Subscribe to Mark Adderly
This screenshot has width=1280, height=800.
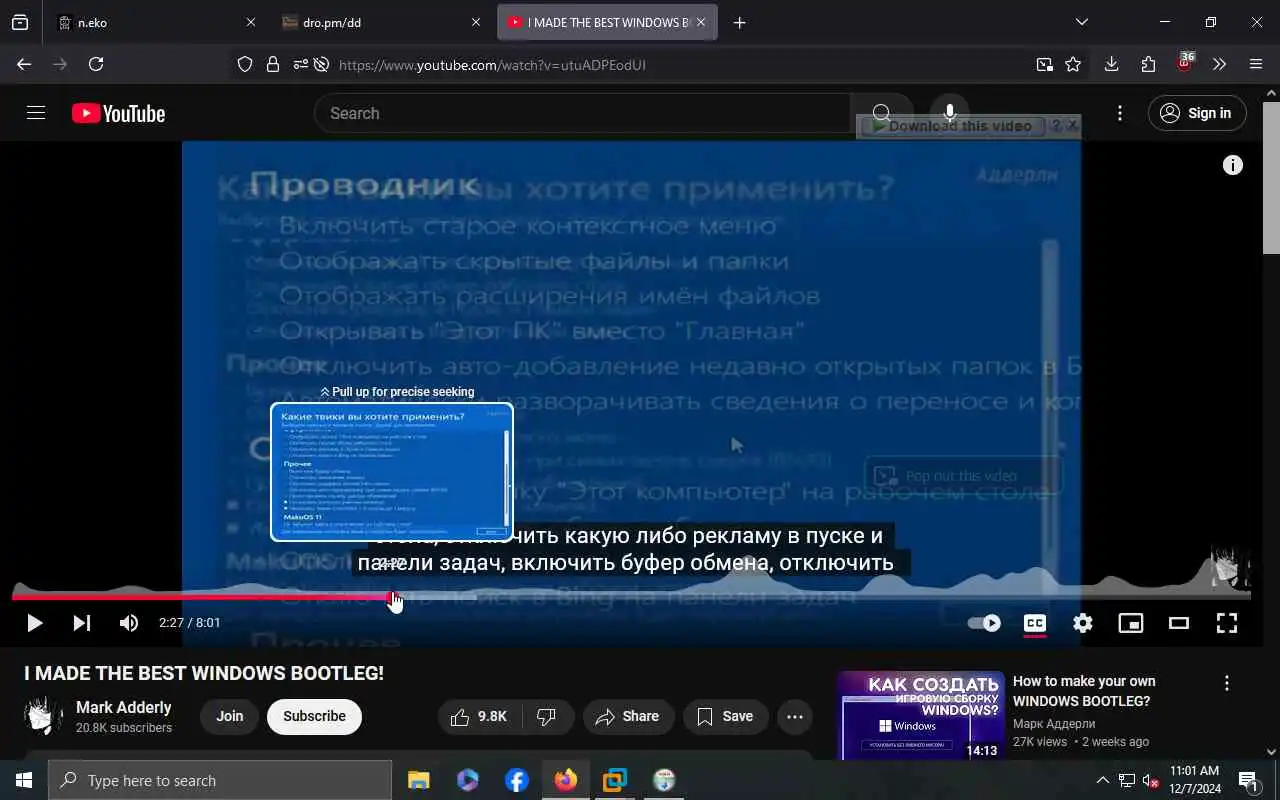click(314, 716)
